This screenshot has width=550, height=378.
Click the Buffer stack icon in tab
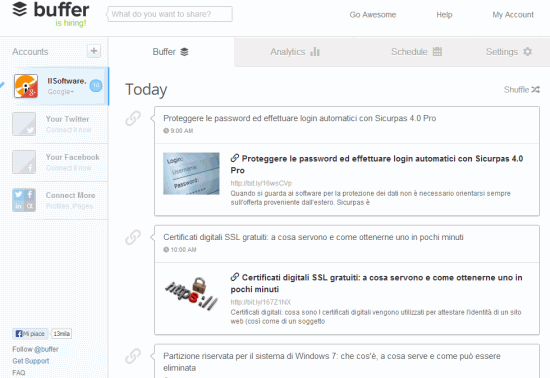[184, 52]
